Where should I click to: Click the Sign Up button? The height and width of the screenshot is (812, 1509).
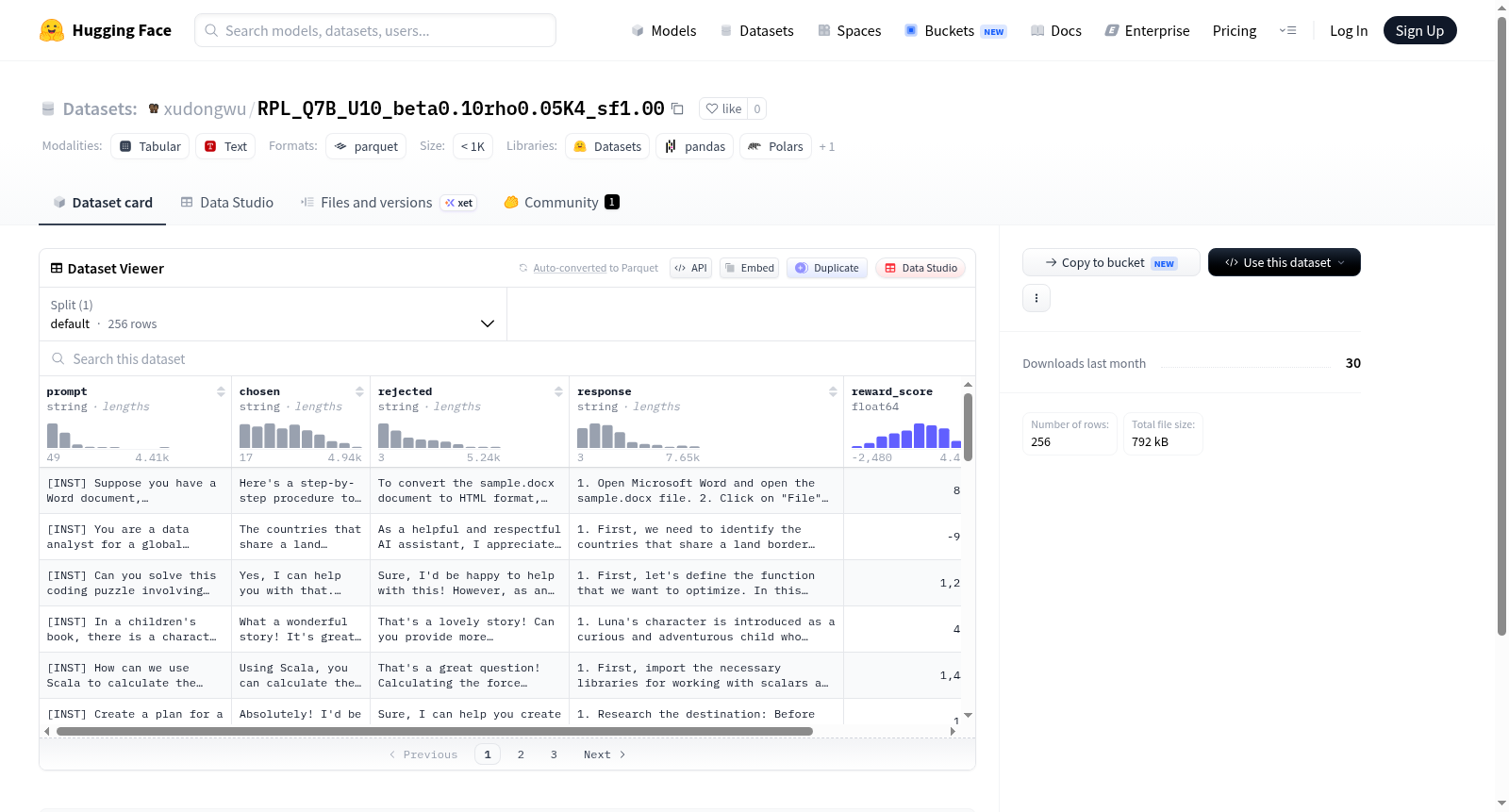click(1419, 31)
